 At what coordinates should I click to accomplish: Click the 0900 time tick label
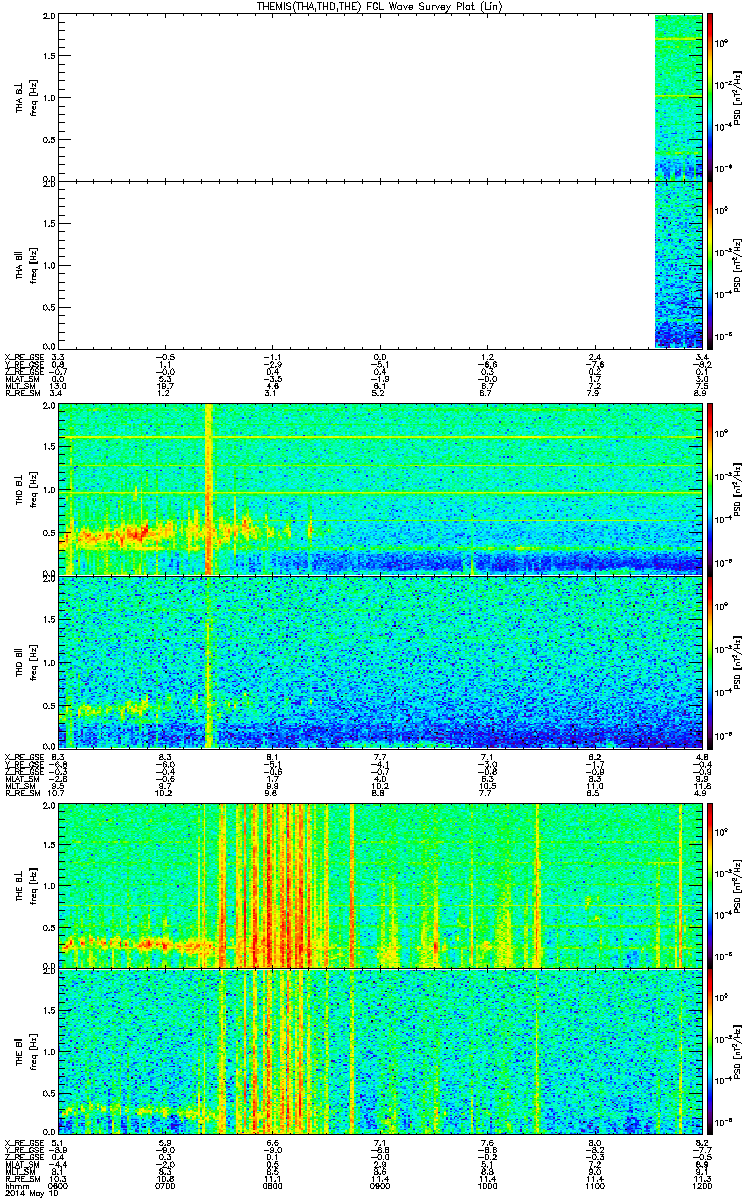coord(381,1187)
